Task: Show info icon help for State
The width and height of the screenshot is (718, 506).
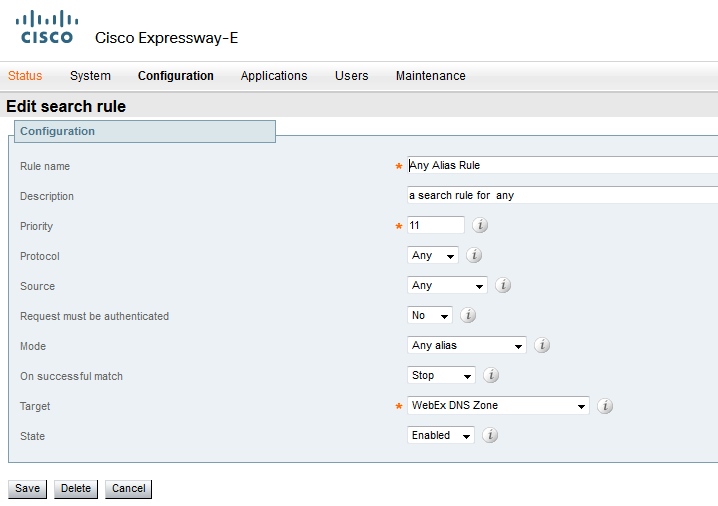Action: [x=490, y=435]
